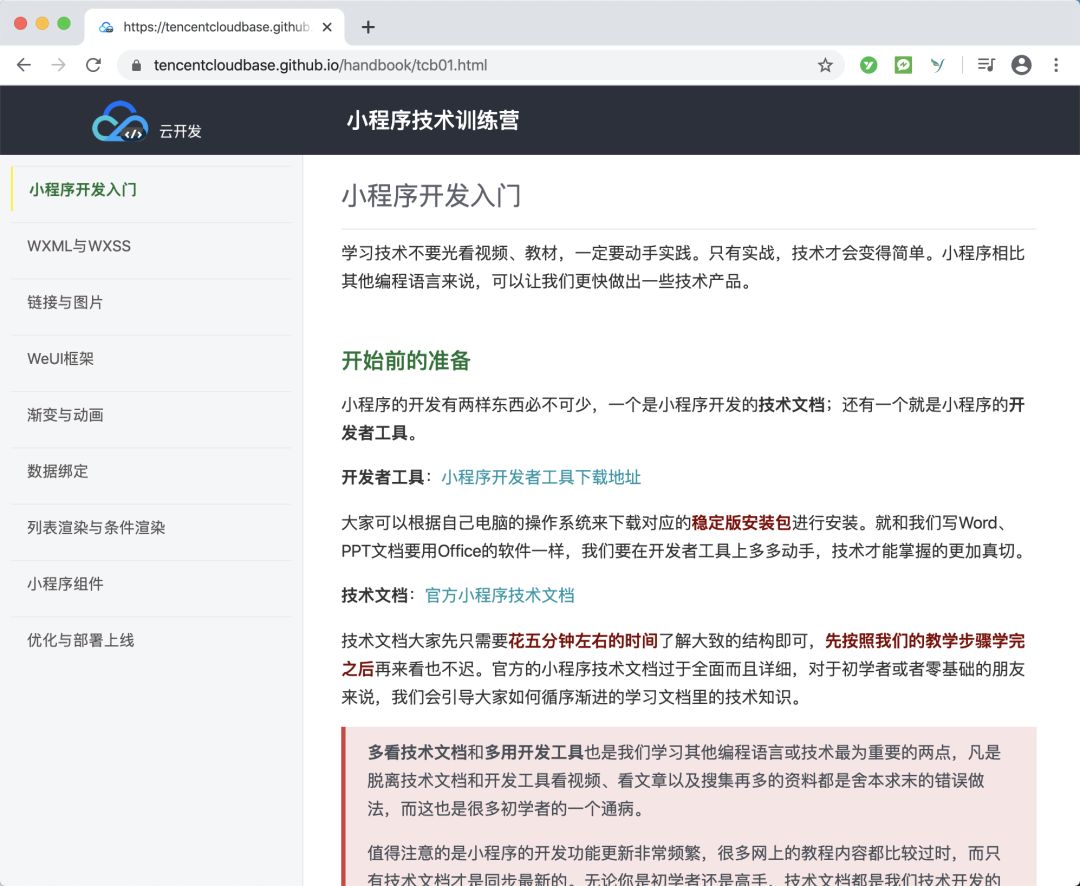Screen dimensions: 1080x886
Task: Follow the 官方小程序技术文档 link
Action: point(500,595)
